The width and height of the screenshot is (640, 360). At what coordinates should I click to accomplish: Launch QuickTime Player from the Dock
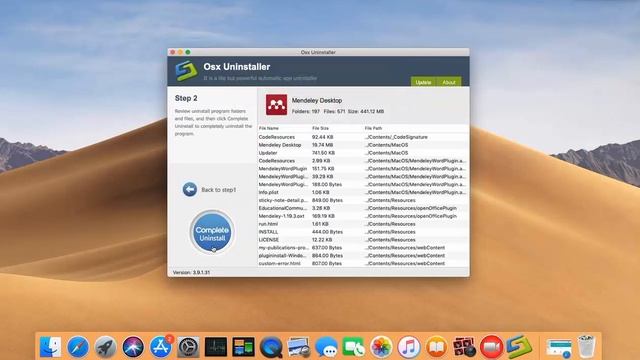click(271, 347)
